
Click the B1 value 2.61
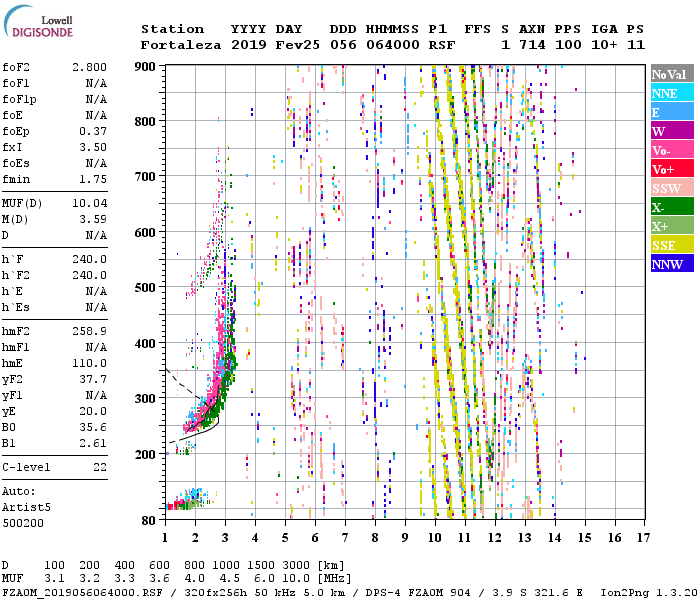[x=93, y=443]
